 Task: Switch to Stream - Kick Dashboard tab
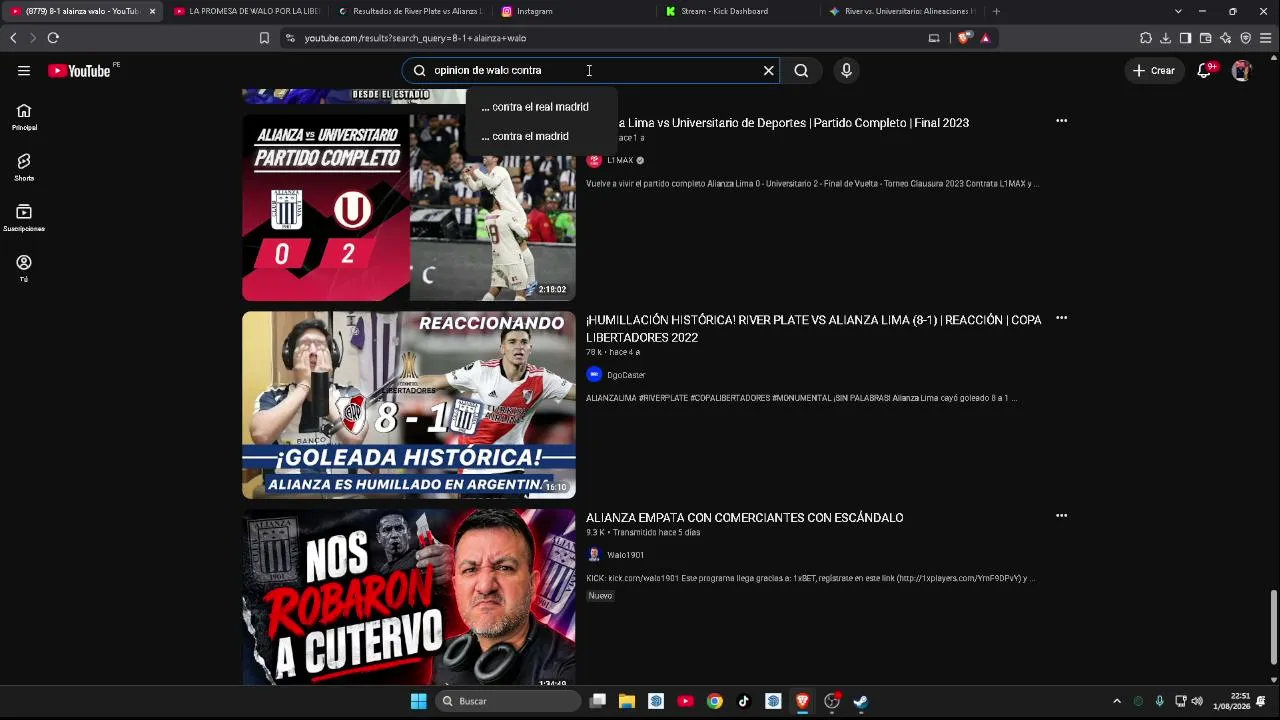click(x=738, y=11)
